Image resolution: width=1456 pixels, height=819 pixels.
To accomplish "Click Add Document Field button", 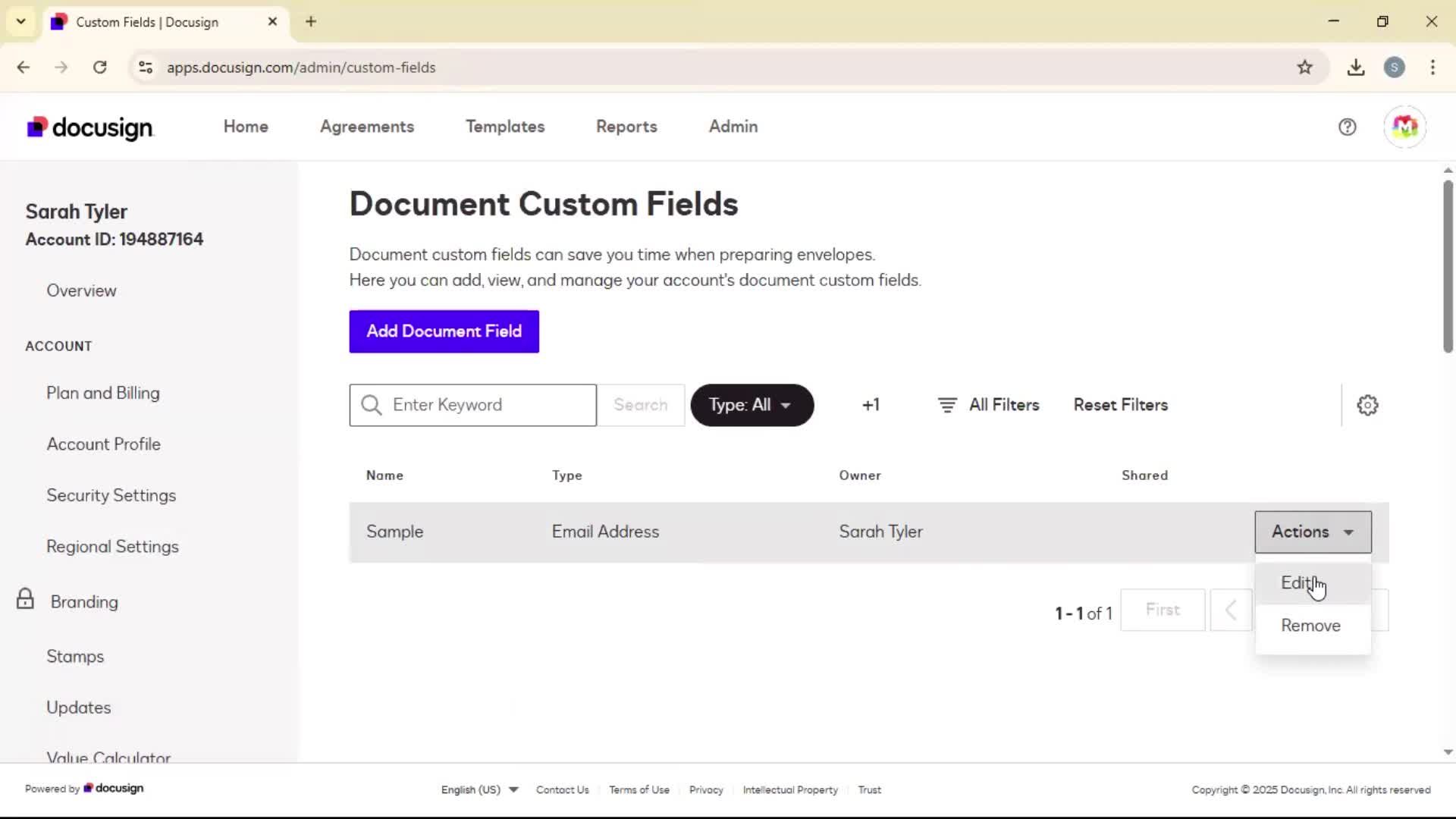I will point(444,331).
